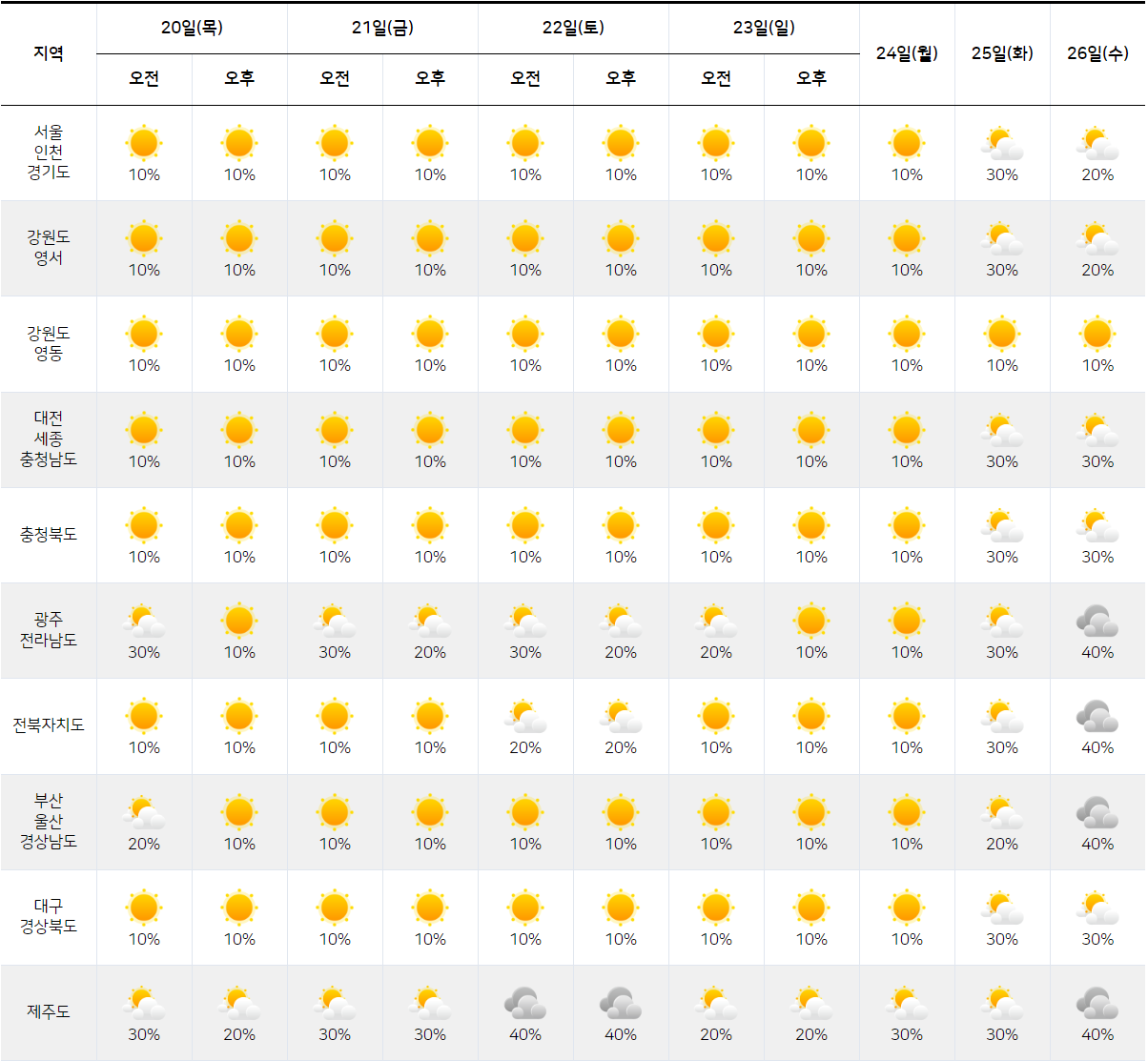Screen dimensions: 1148x1061
Task: Select the sunny icon for 충청북도 23일 오후
Action: pos(810,526)
